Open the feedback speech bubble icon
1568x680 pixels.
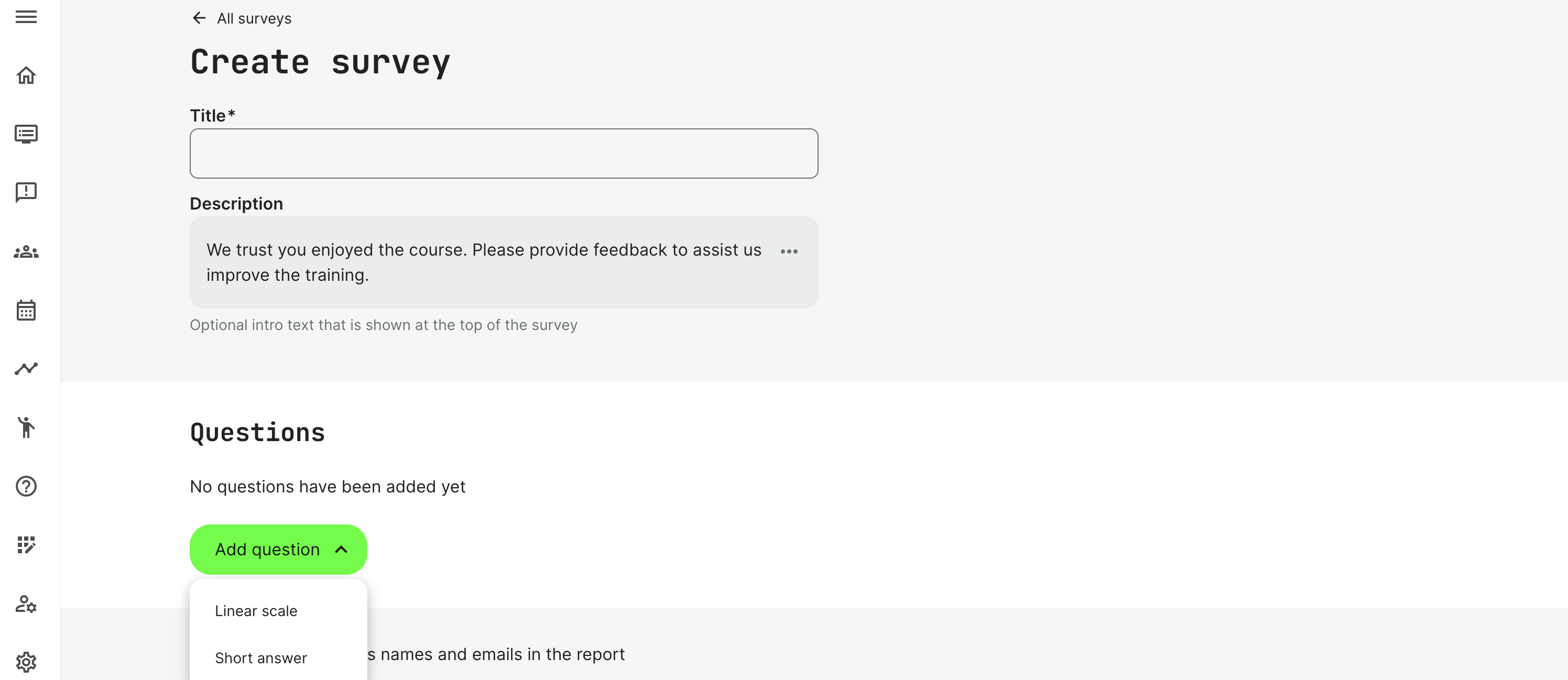[26, 192]
